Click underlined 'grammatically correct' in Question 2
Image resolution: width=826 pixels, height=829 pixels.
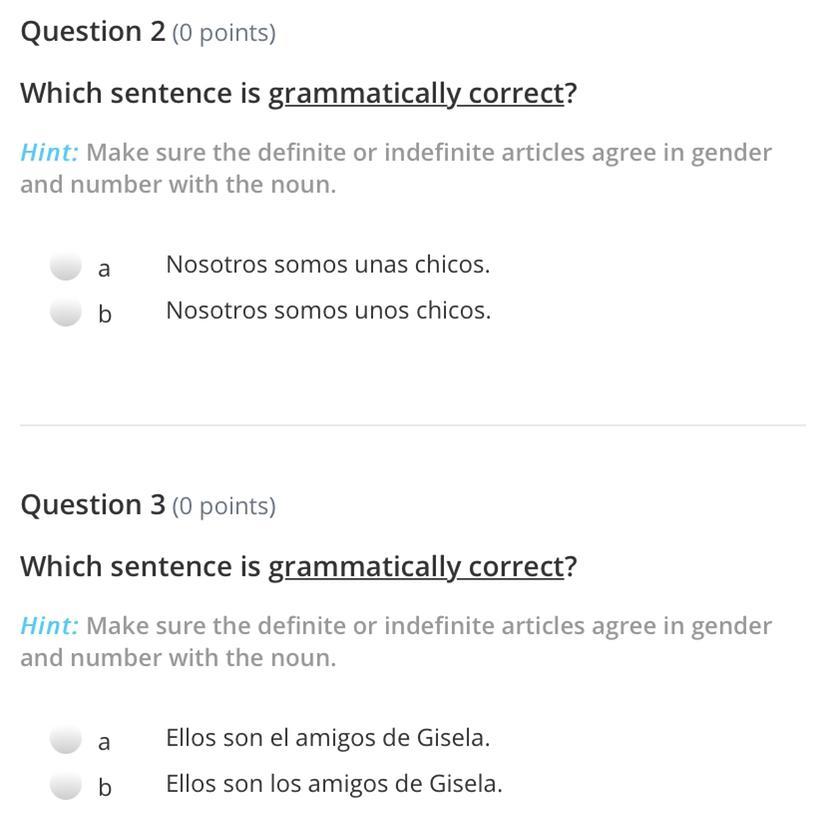[416, 94]
